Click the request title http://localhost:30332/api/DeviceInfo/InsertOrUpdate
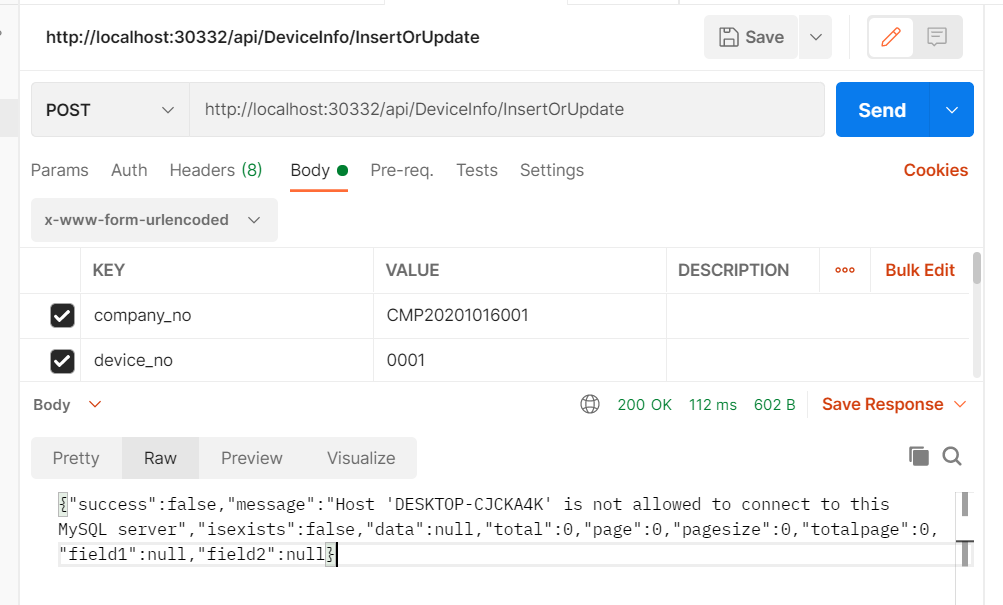 click(262, 37)
